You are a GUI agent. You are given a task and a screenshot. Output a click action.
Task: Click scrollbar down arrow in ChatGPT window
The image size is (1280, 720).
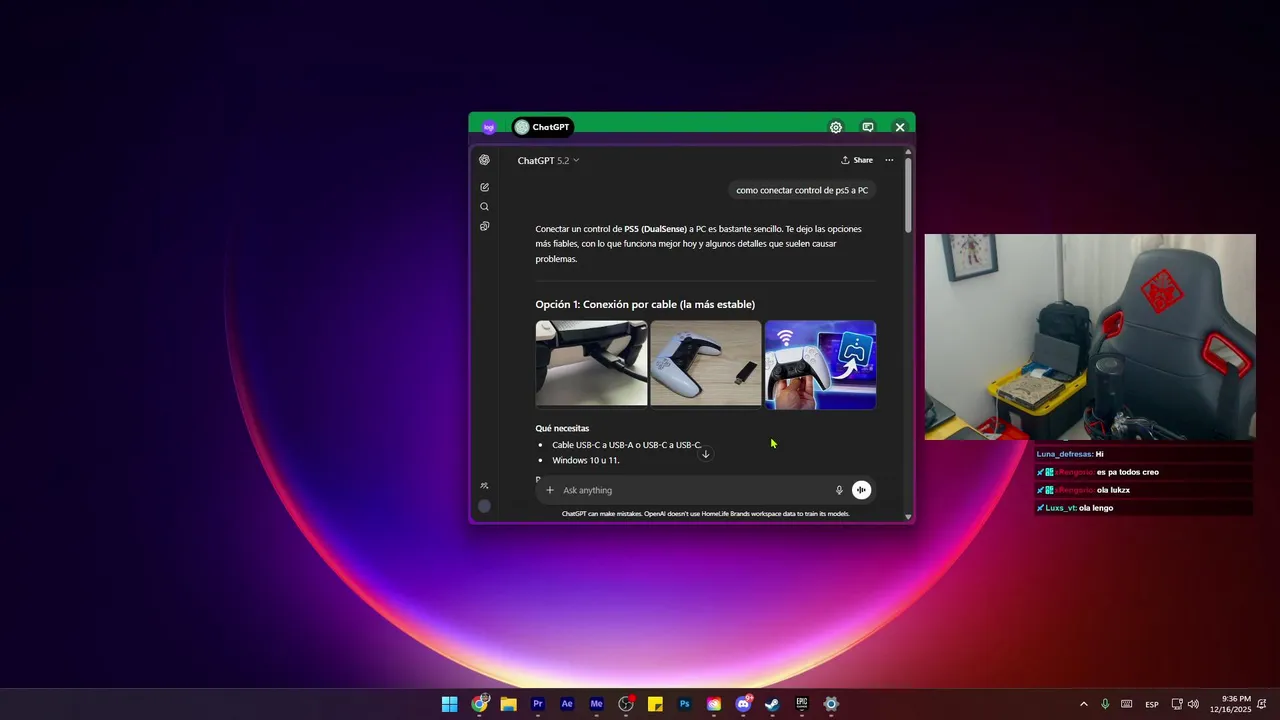point(908,517)
